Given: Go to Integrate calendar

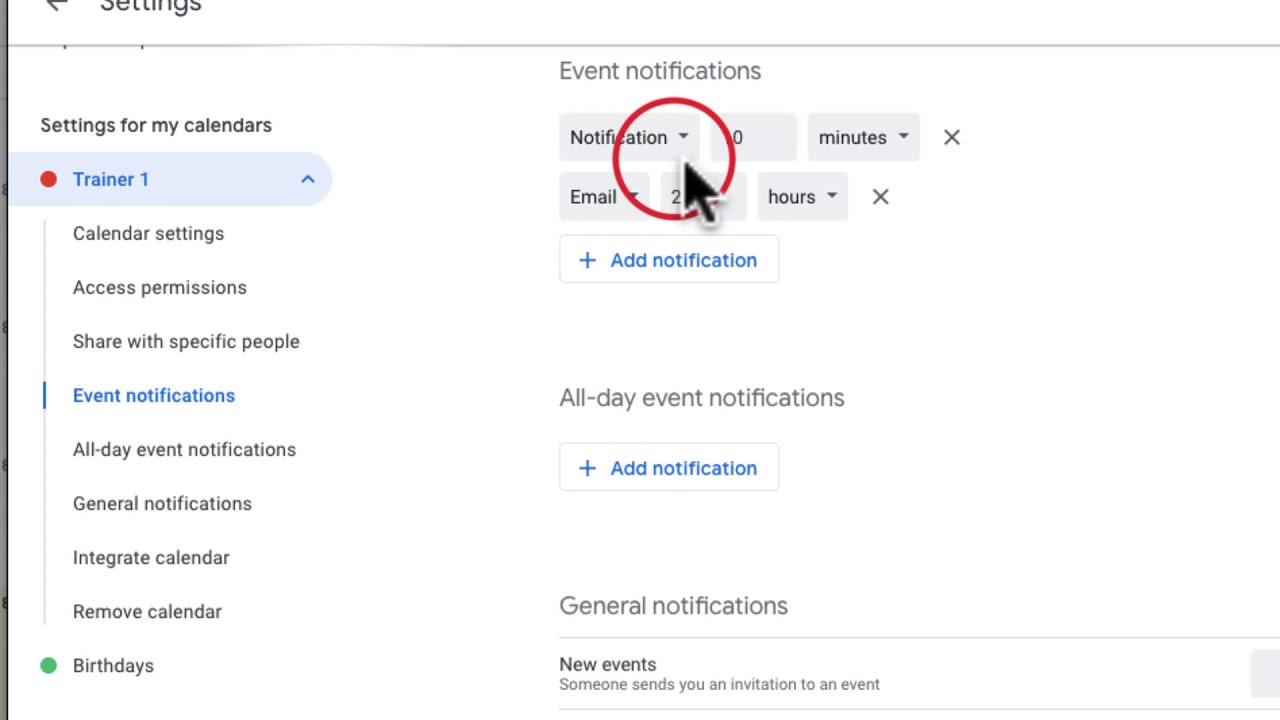Looking at the screenshot, I should tap(151, 557).
